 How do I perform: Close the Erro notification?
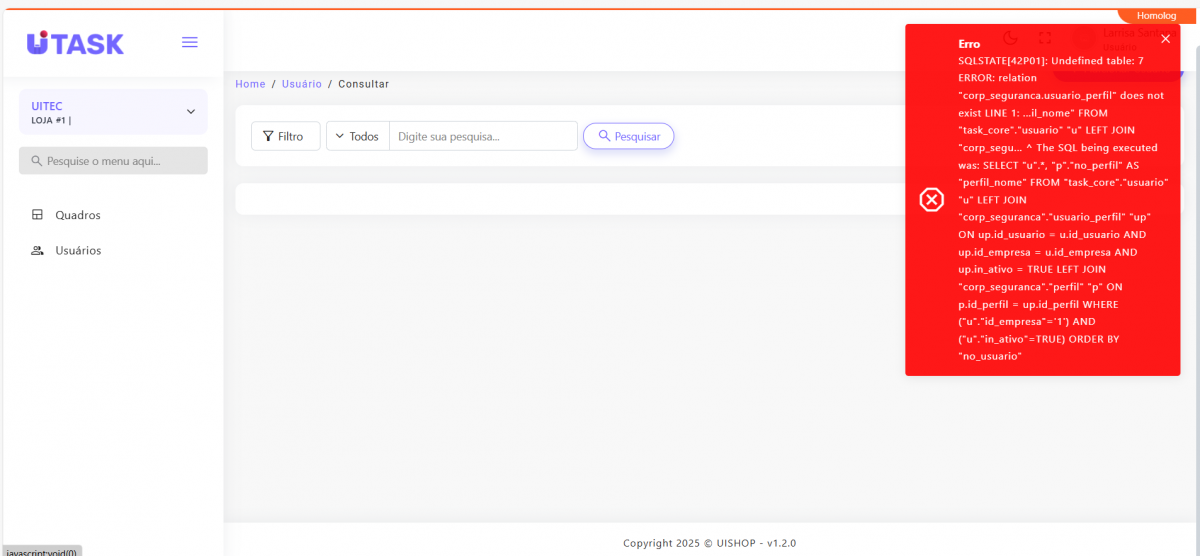(x=1165, y=39)
